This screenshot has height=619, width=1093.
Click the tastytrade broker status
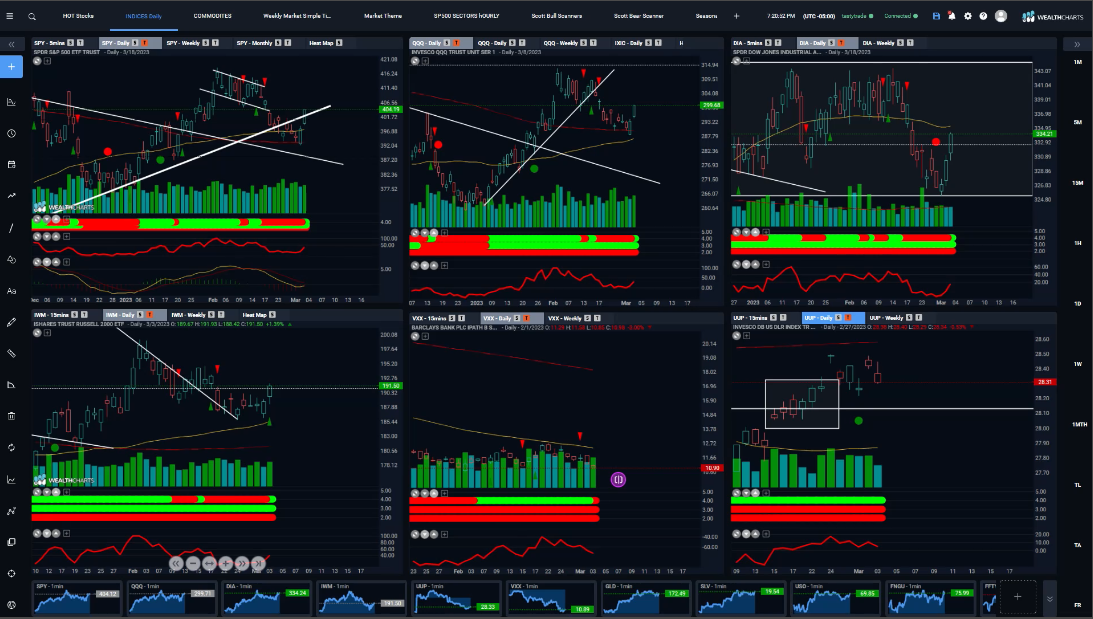tap(857, 16)
